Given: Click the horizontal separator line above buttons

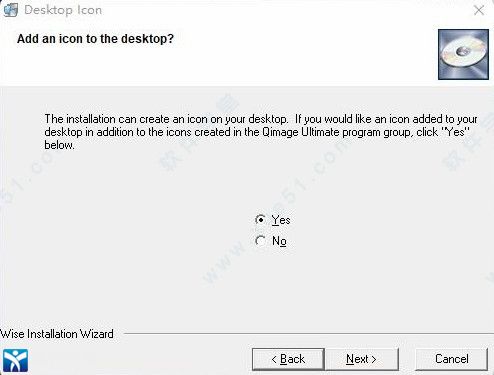Looking at the screenshot, I should point(309,333).
